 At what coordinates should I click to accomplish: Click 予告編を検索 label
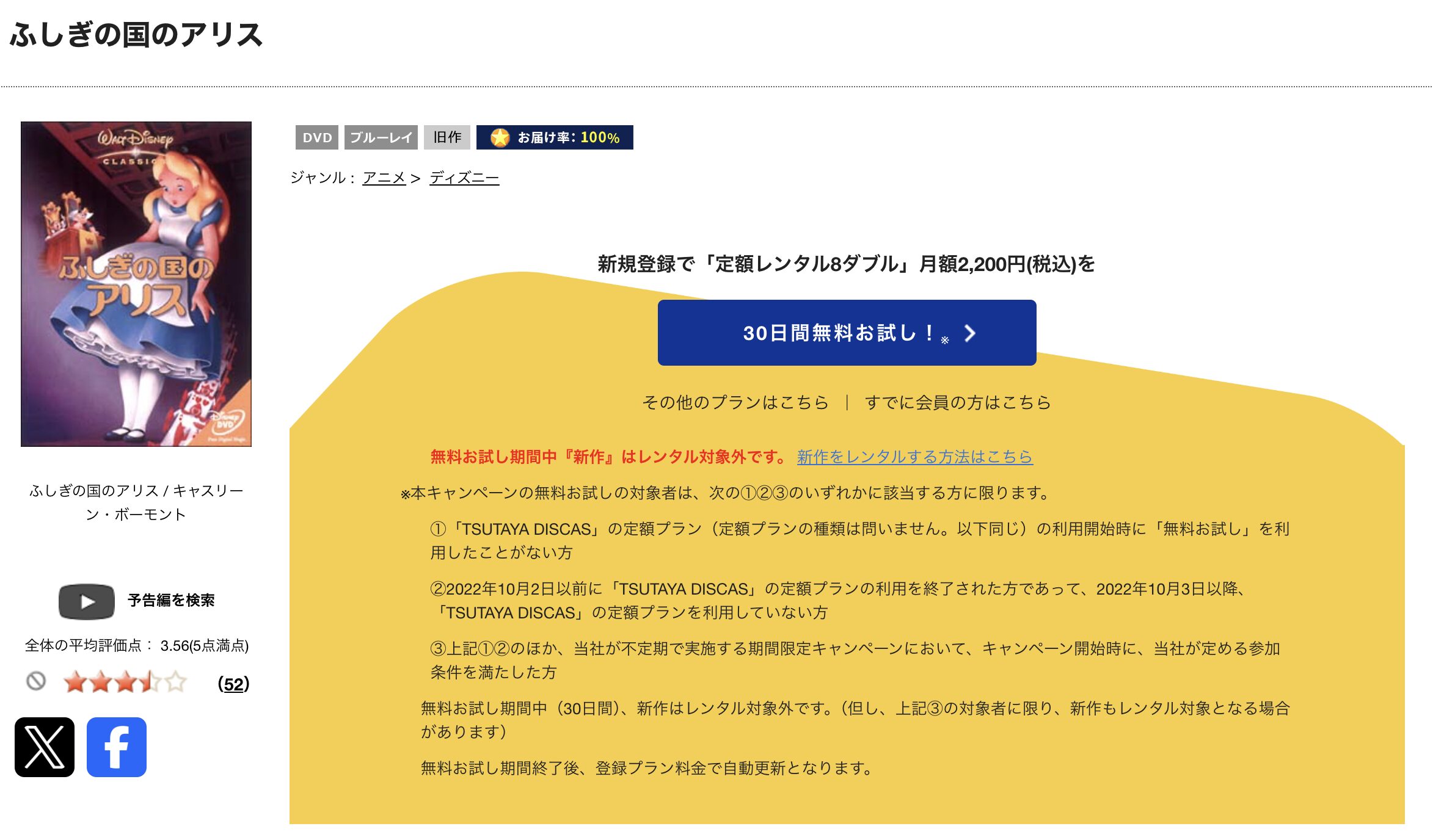point(171,600)
